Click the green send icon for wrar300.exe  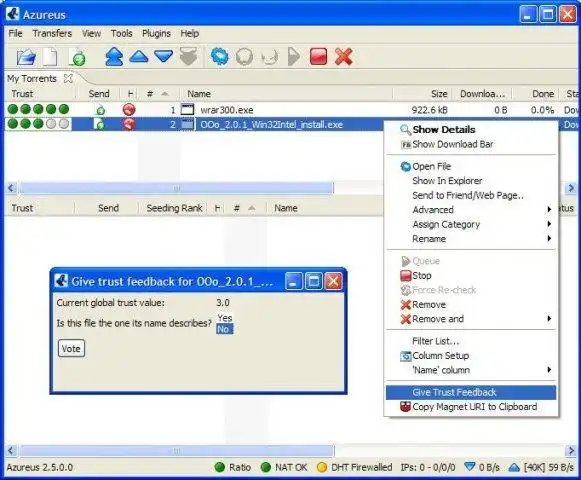pos(100,110)
